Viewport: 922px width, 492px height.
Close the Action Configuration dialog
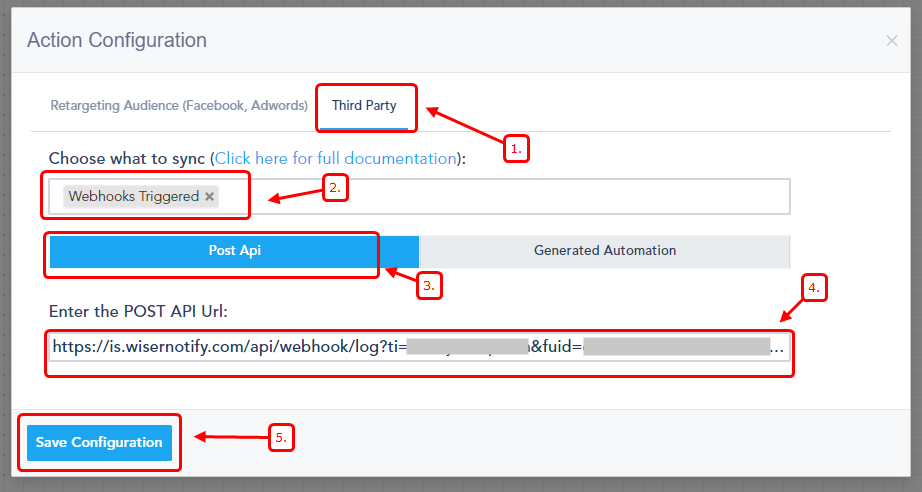click(892, 41)
